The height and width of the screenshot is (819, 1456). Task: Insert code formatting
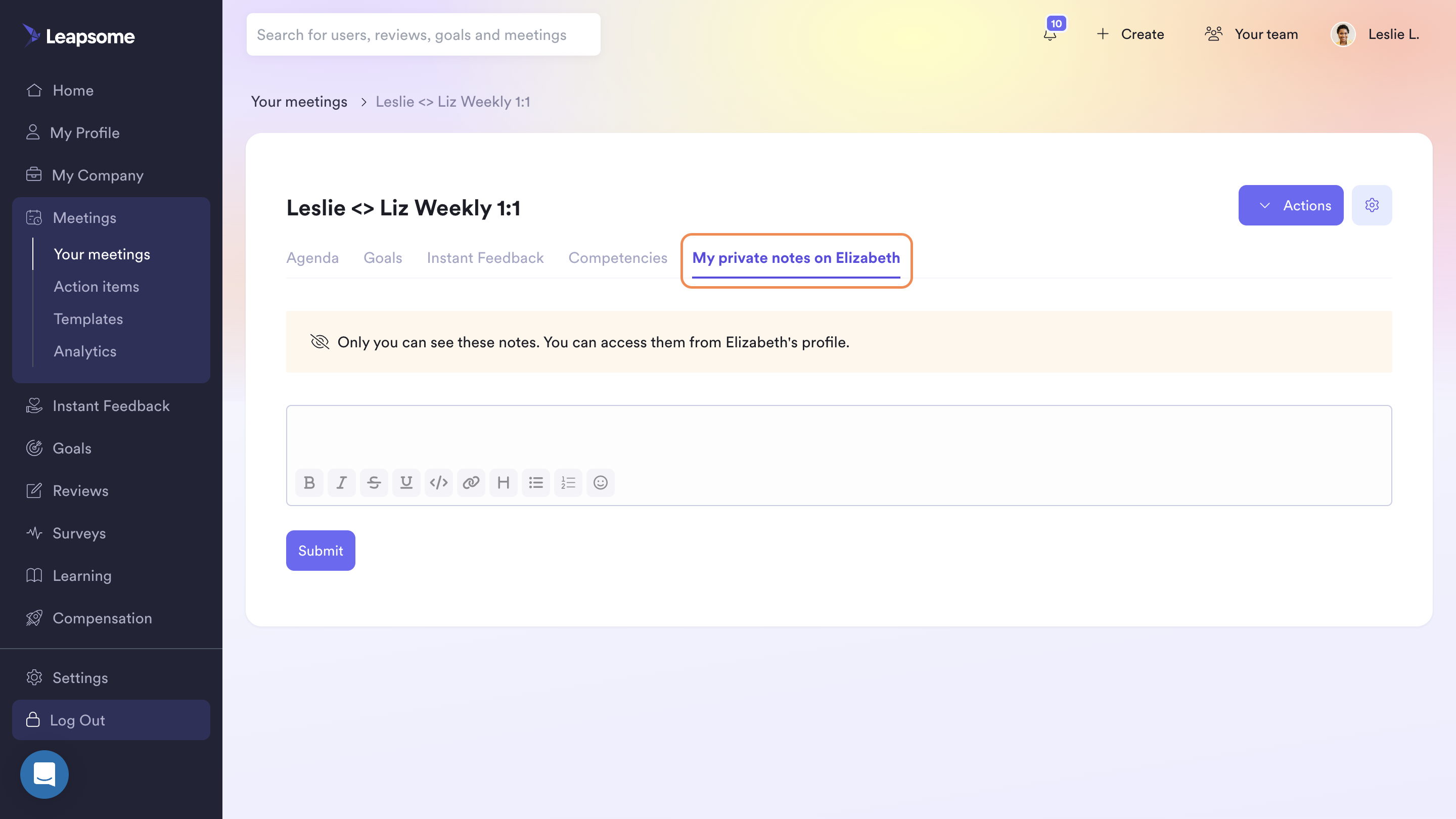point(439,482)
